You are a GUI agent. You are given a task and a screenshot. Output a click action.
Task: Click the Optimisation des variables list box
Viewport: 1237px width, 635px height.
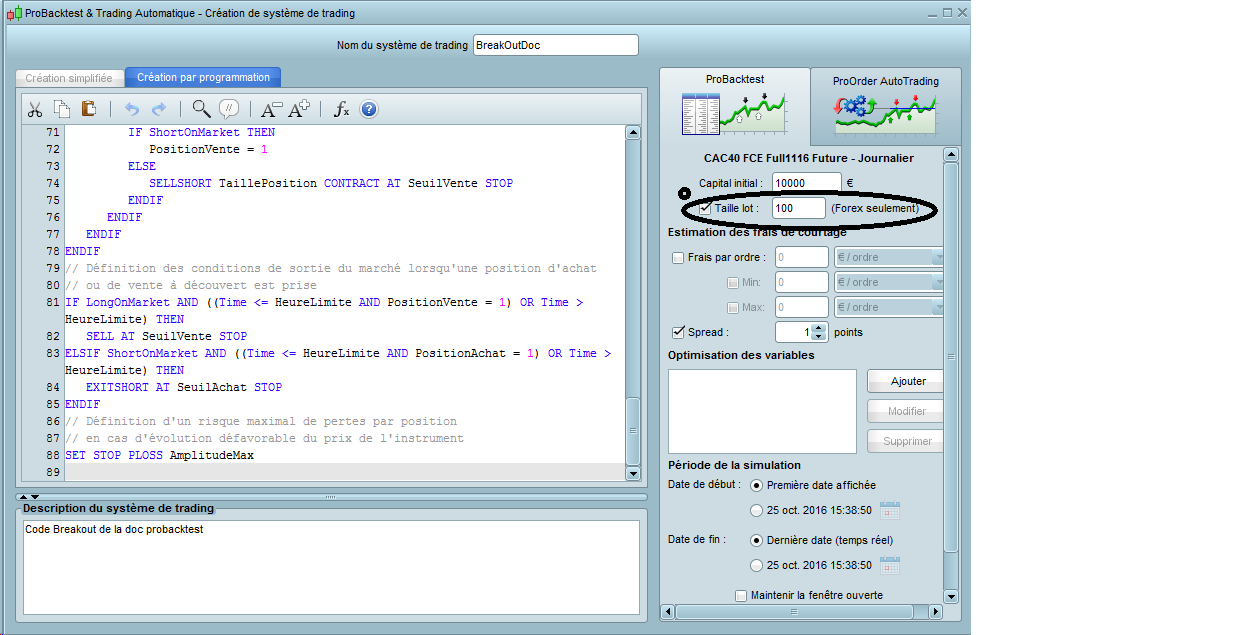[762, 411]
